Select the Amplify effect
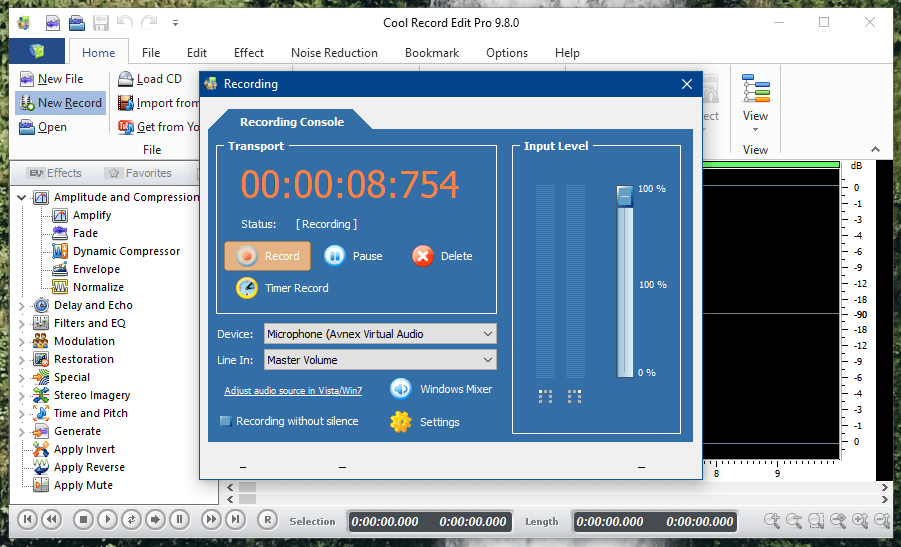The image size is (901, 547). coord(92,215)
